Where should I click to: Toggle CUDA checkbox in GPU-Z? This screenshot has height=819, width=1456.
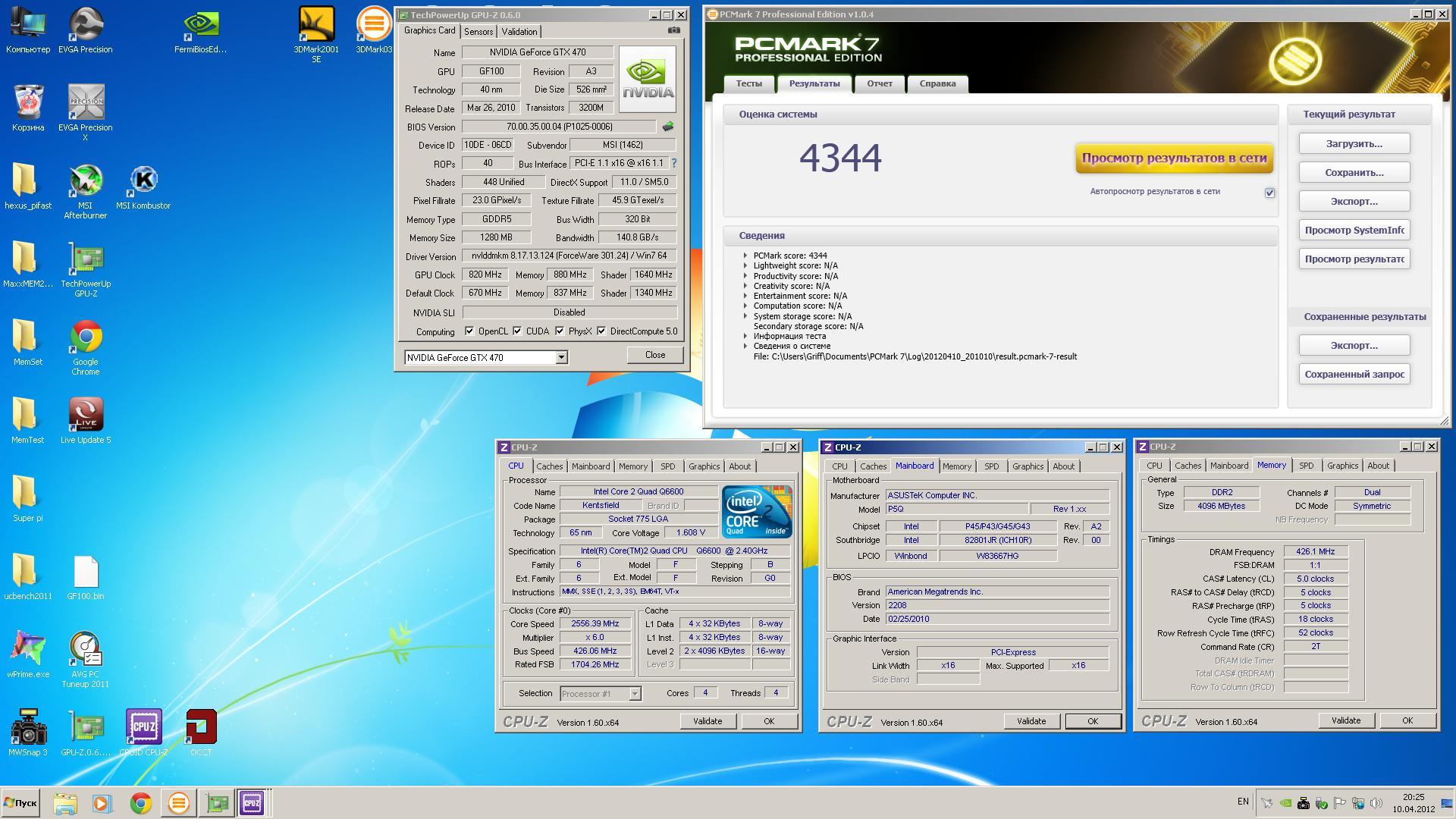click(517, 331)
